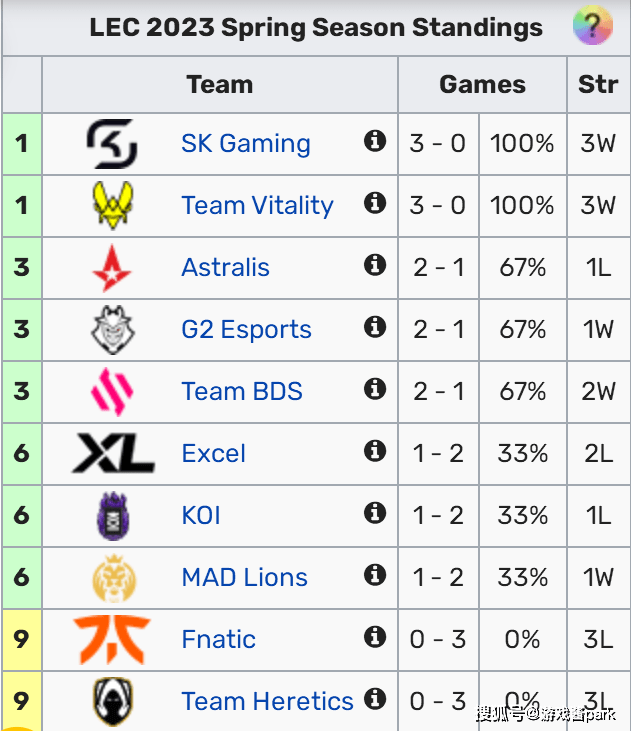Click the Team column header
Image resolution: width=631 pixels, height=731 pixels.
[219, 85]
